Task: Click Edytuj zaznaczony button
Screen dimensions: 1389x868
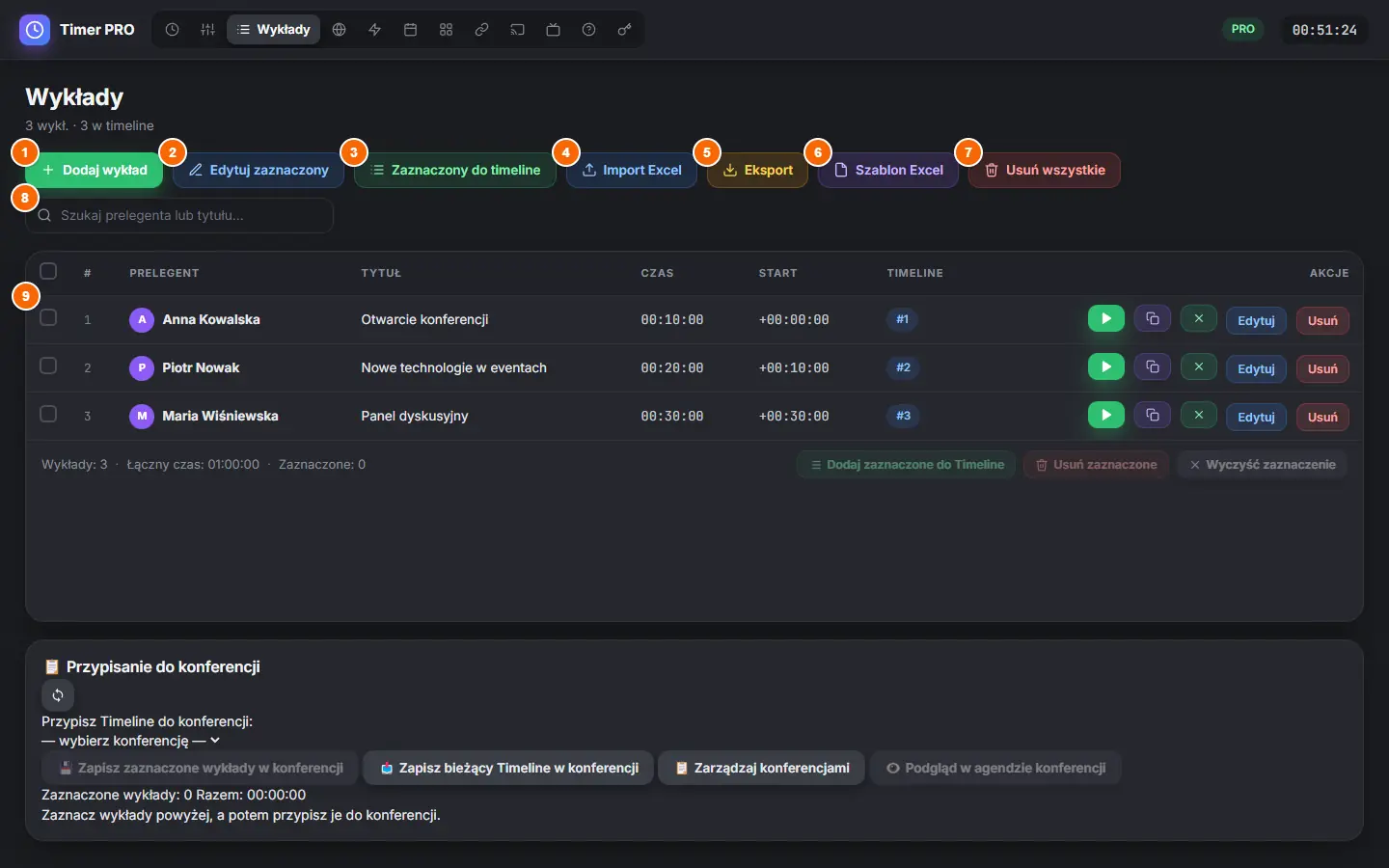Action: (259, 170)
